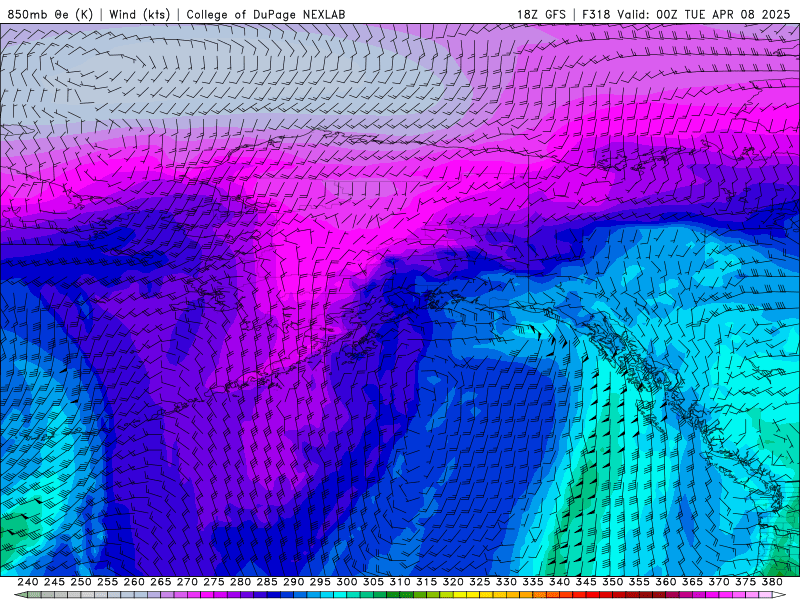Click the 300 color scale label
The width and height of the screenshot is (800, 600).
click(x=346, y=582)
